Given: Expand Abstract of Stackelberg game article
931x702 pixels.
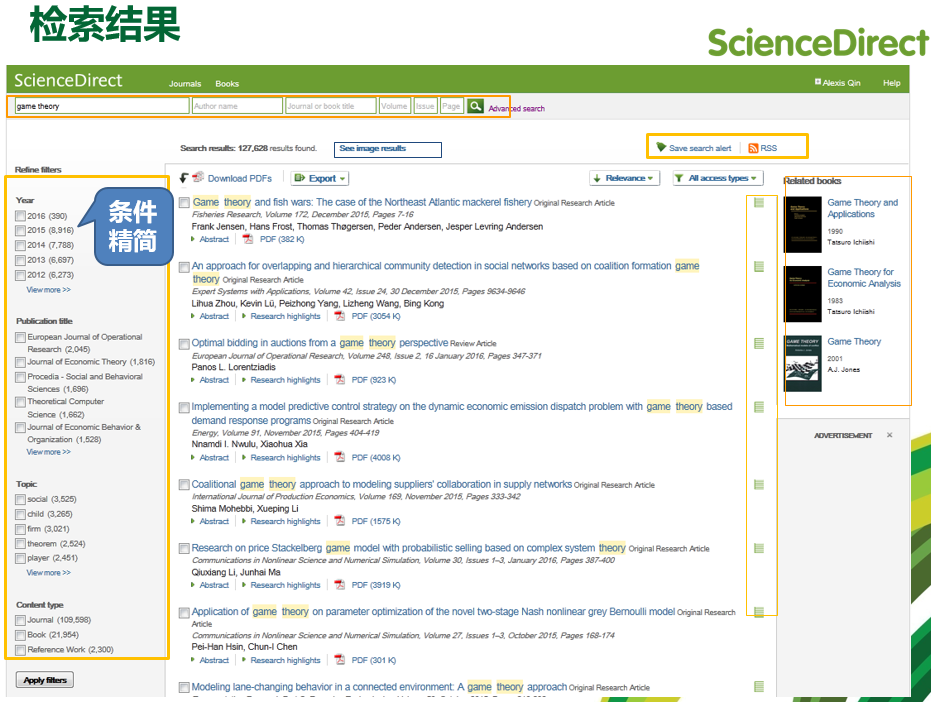Looking at the screenshot, I should click(x=214, y=585).
